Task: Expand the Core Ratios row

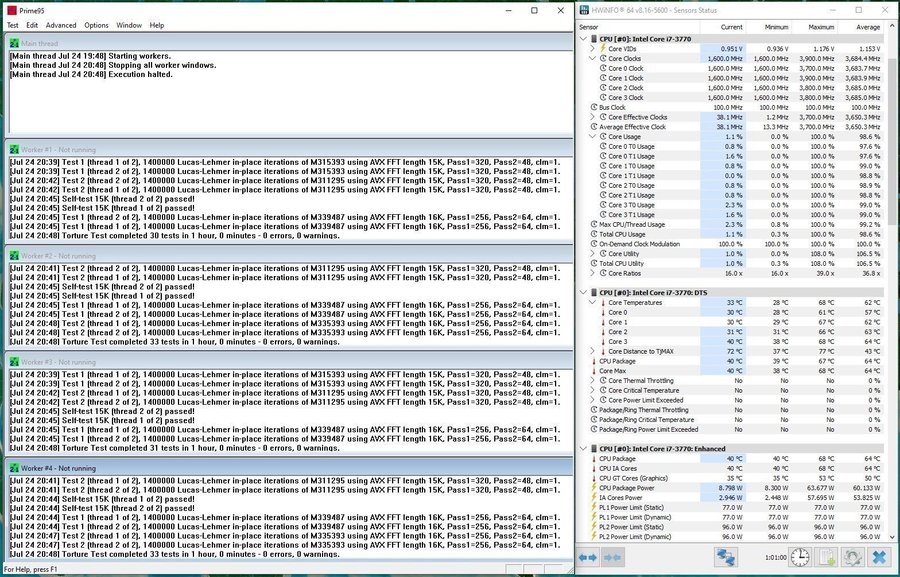Action: click(592, 273)
